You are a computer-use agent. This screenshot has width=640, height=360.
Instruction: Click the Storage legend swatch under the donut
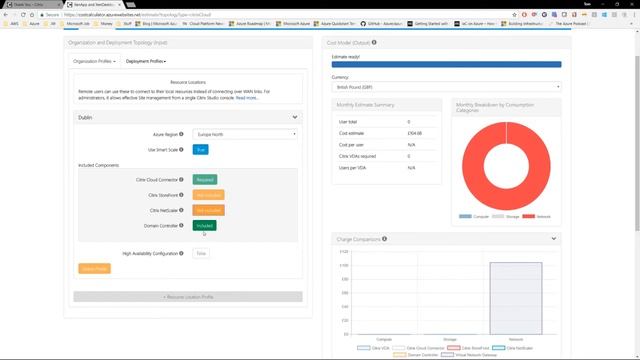point(498,216)
